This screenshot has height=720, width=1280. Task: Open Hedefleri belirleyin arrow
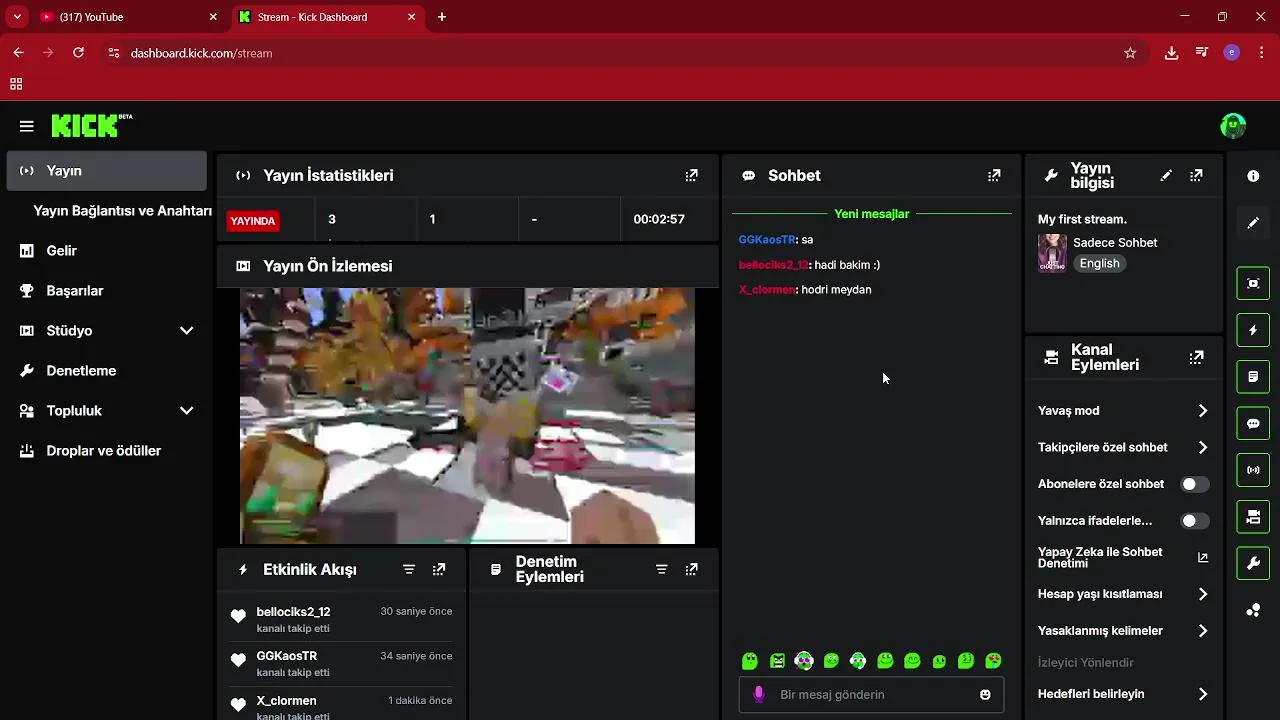1203,694
